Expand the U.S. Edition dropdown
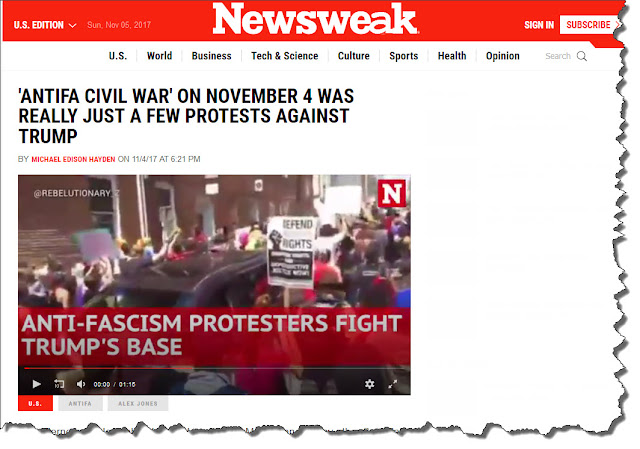This screenshot has height=449, width=640. [44, 25]
